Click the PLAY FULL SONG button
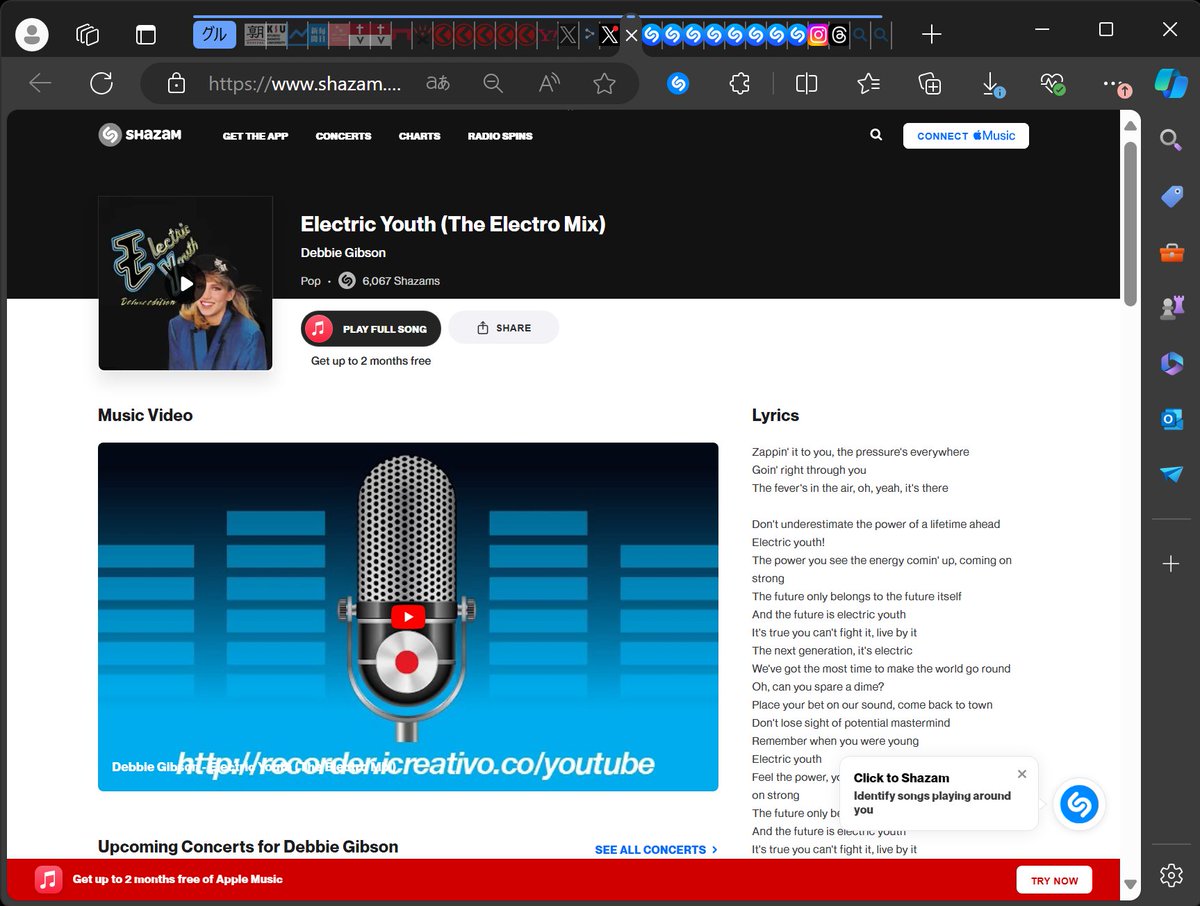The image size is (1200, 906). [371, 328]
